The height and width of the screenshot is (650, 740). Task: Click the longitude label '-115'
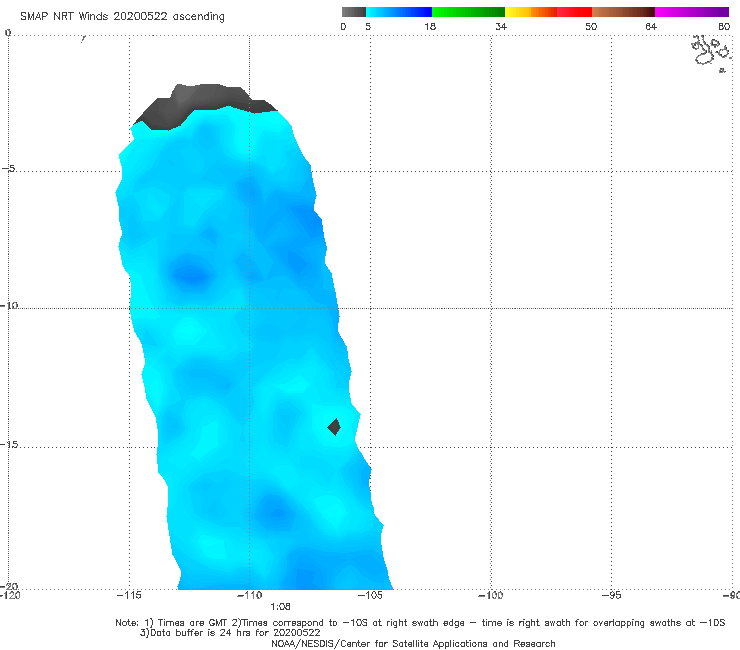coord(129,595)
